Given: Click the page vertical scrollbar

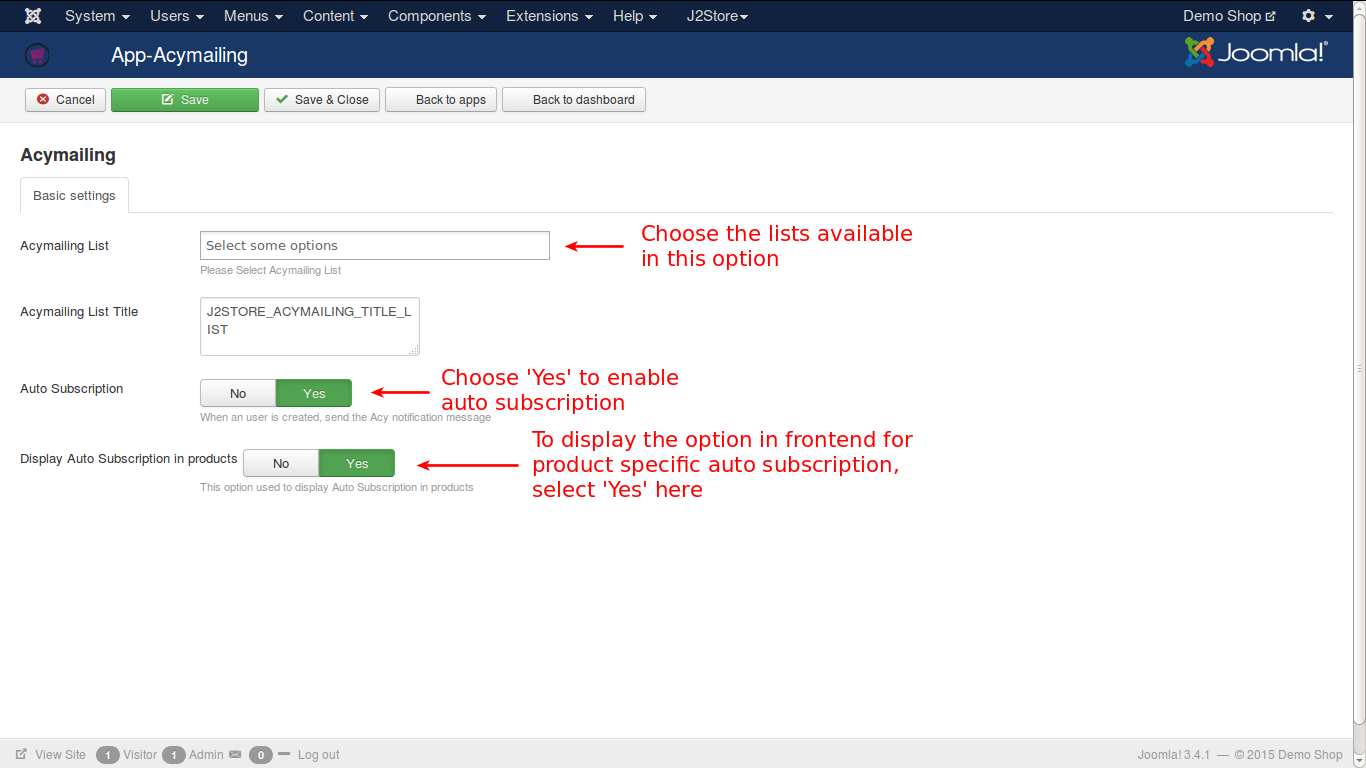Looking at the screenshot, I should tap(1359, 370).
